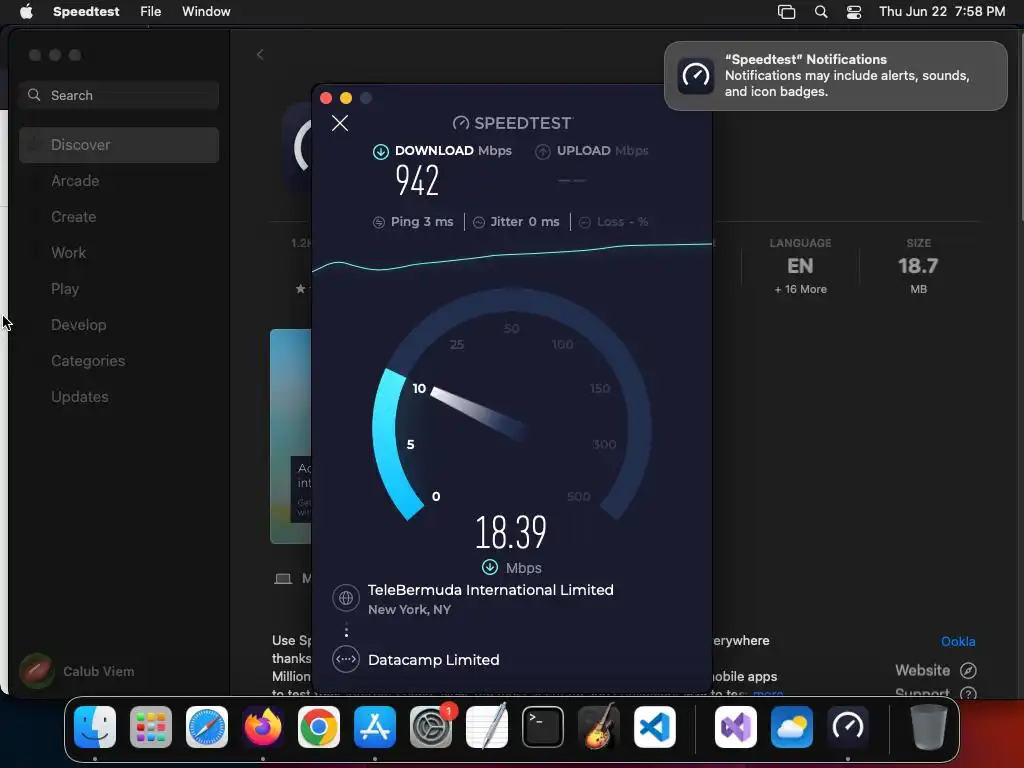The height and width of the screenshot is (768, 1024).
Task: Open Terminal from the Dock
Action: 543,726
